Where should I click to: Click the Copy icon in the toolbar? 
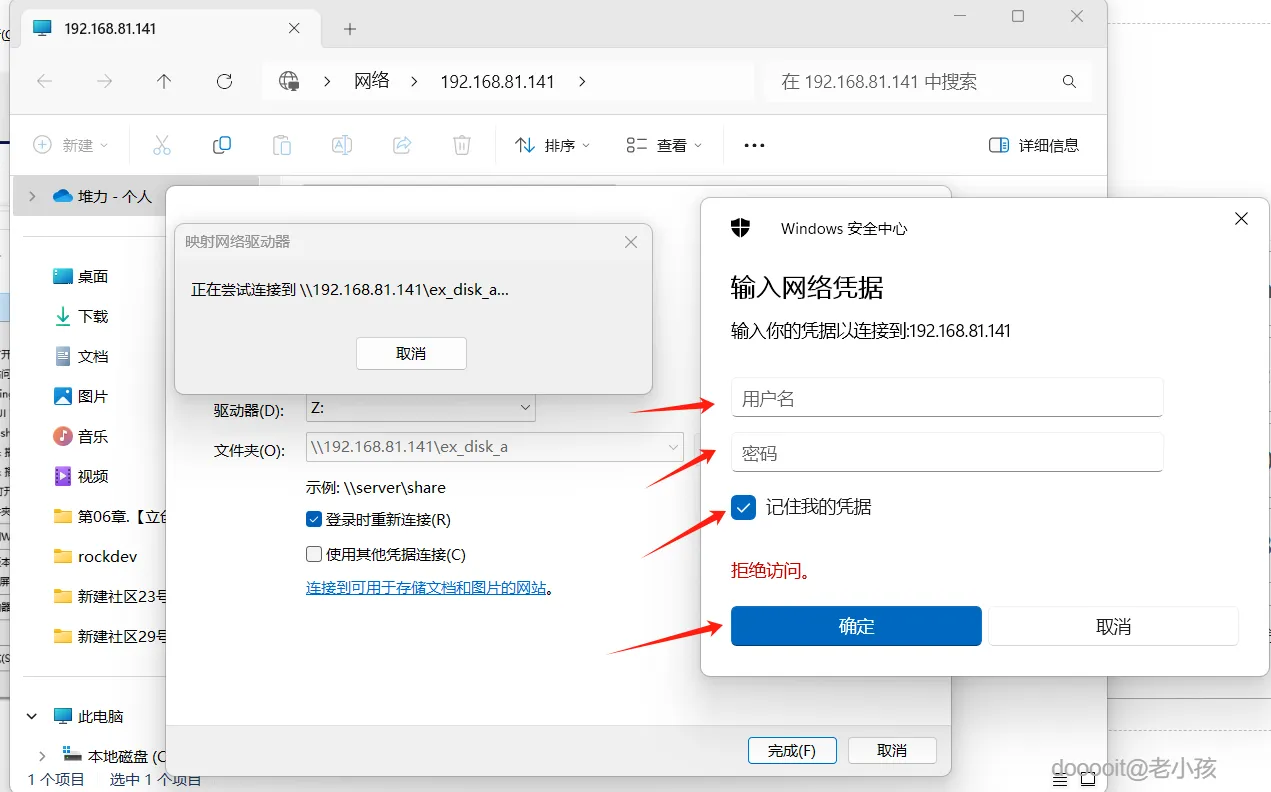221,145
